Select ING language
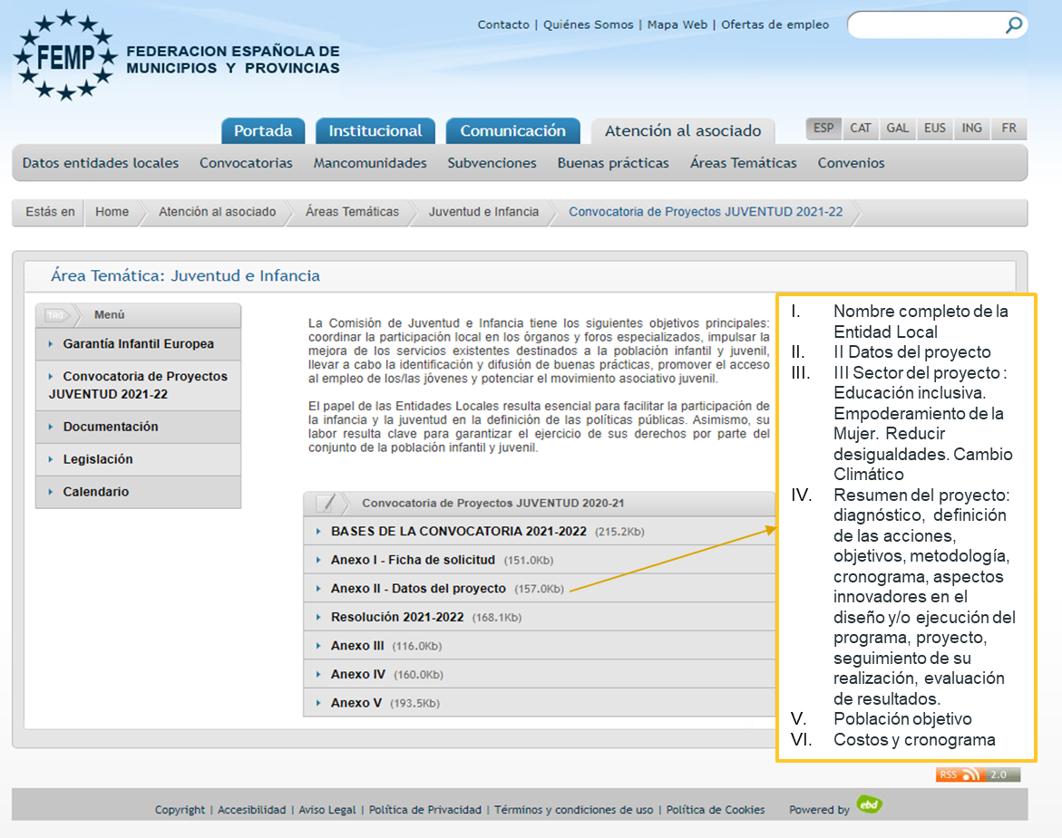 (x=972, y=128)
